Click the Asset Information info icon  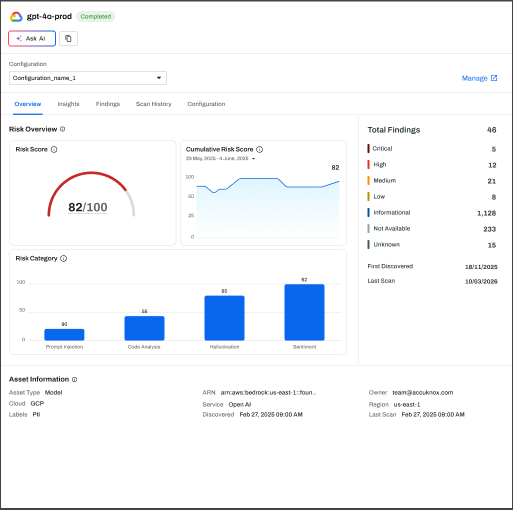point(75,379)
